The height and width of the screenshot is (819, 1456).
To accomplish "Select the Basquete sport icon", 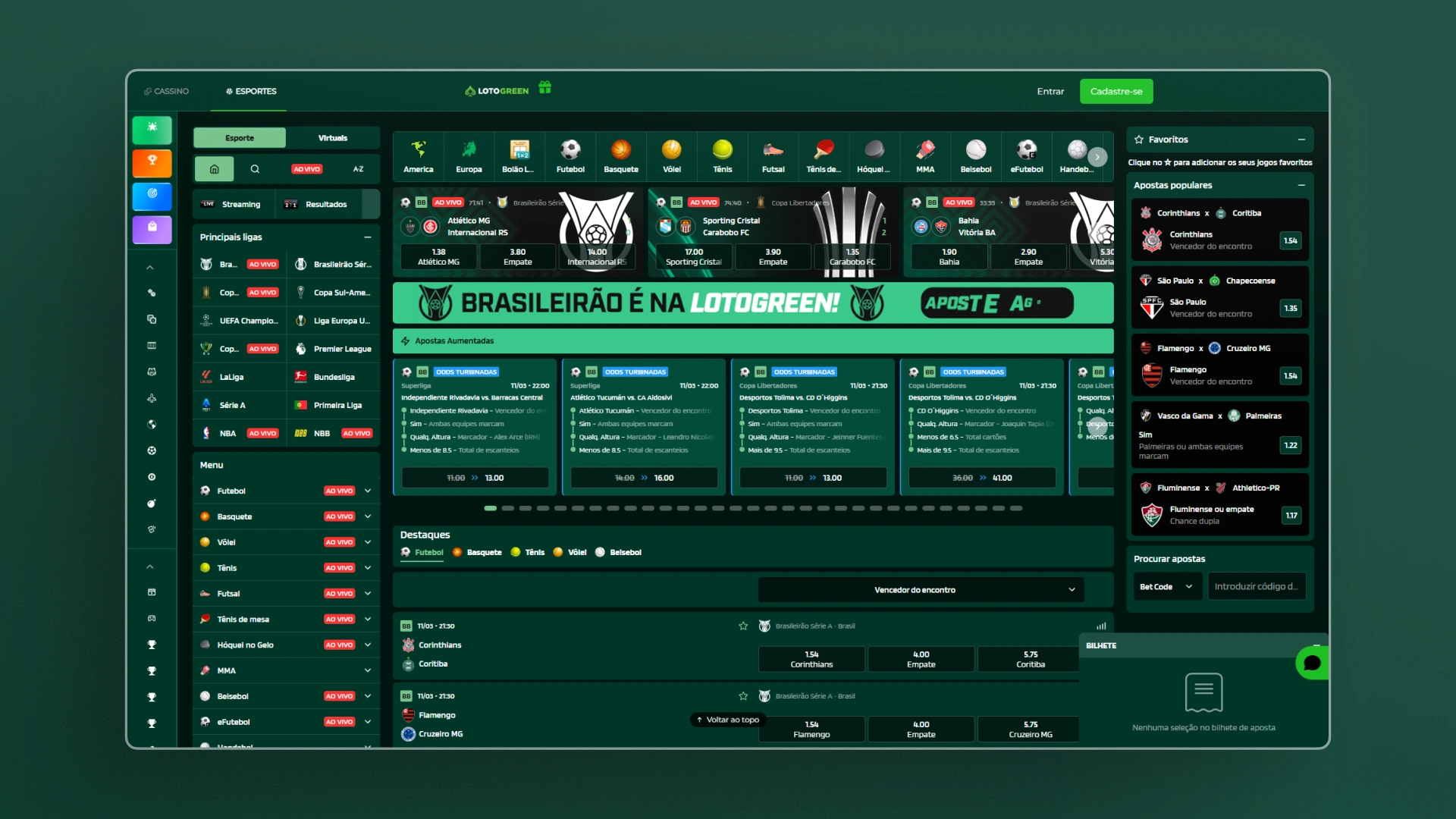I will [620, 156].
